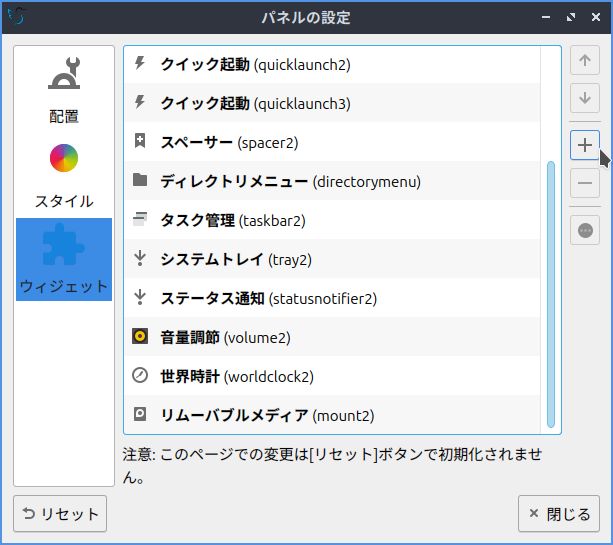The width and height of the screenshot is (613, 545).
Task: Move the selected widget up with arrow button
Action: 584,60
